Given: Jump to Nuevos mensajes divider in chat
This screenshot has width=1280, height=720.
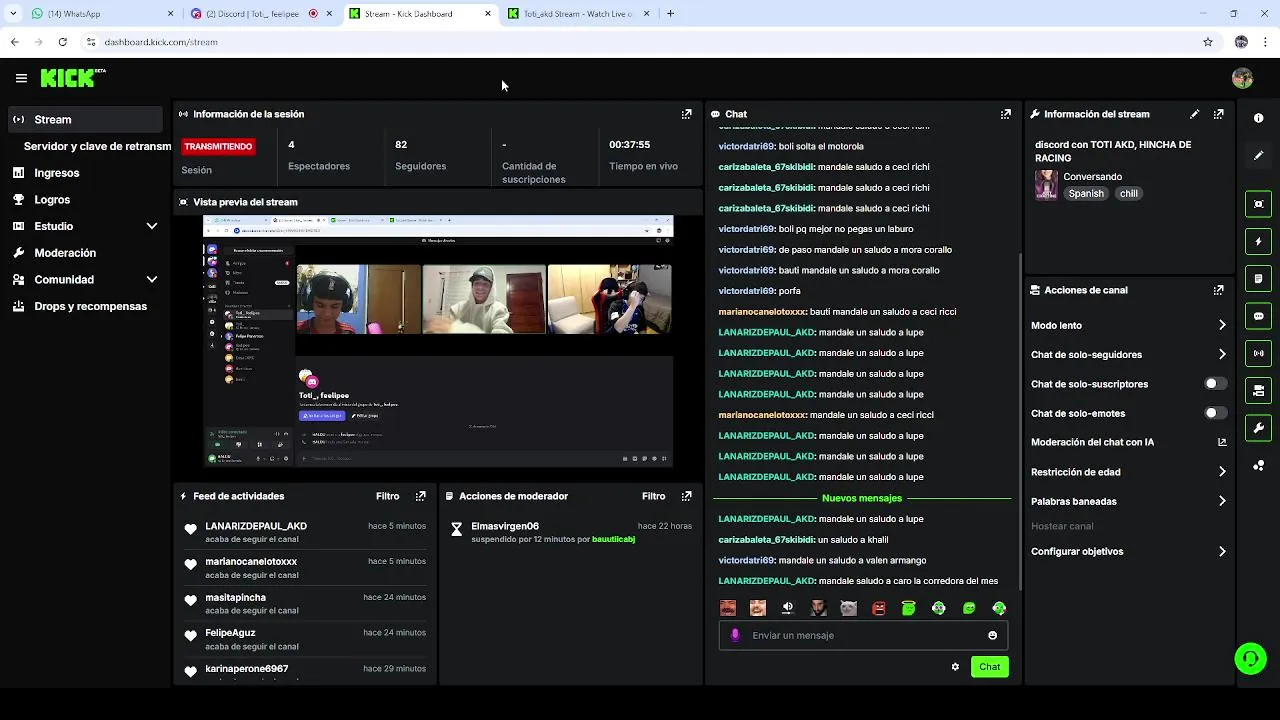Looking at the screenshot, I should pyautogui.click(x=862, y=498).
